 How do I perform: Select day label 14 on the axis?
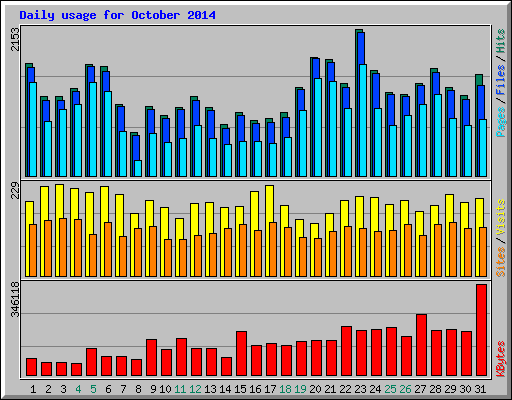coord(225,389)
